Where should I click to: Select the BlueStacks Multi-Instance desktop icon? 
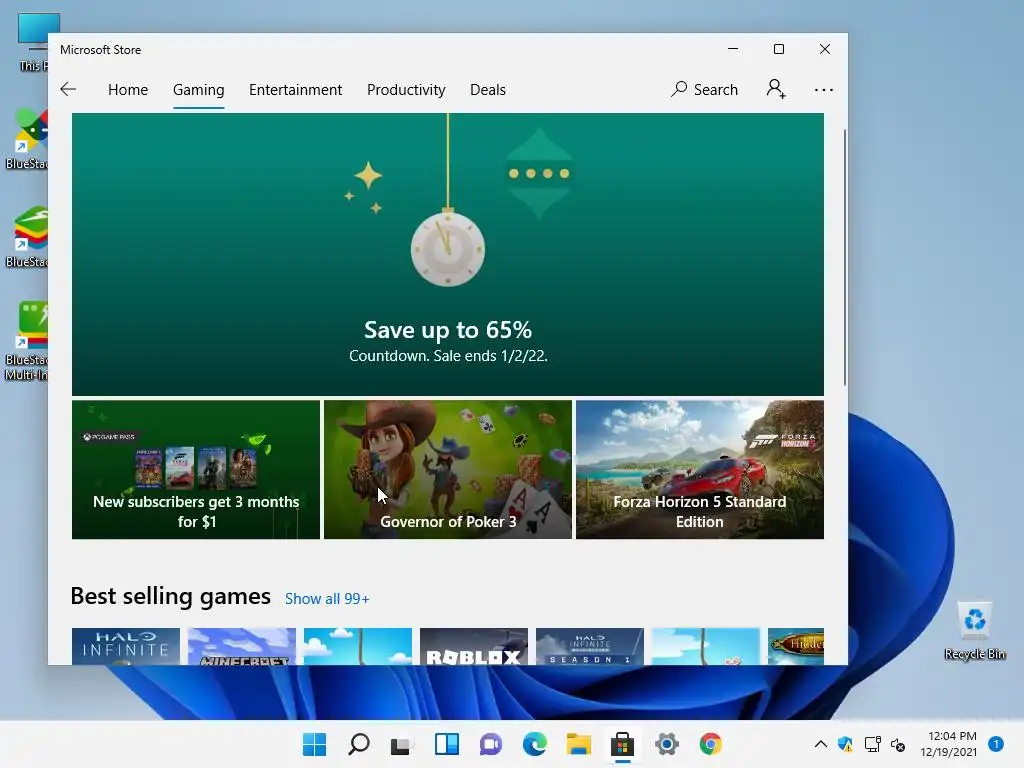[x=27, y=341]
